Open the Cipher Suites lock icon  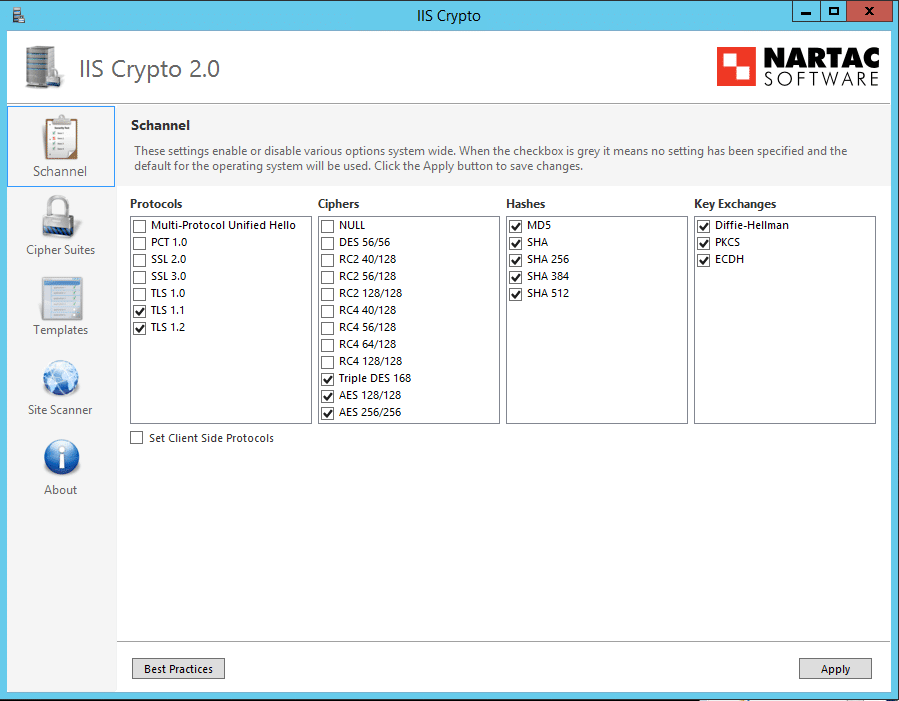pos(60,218)
